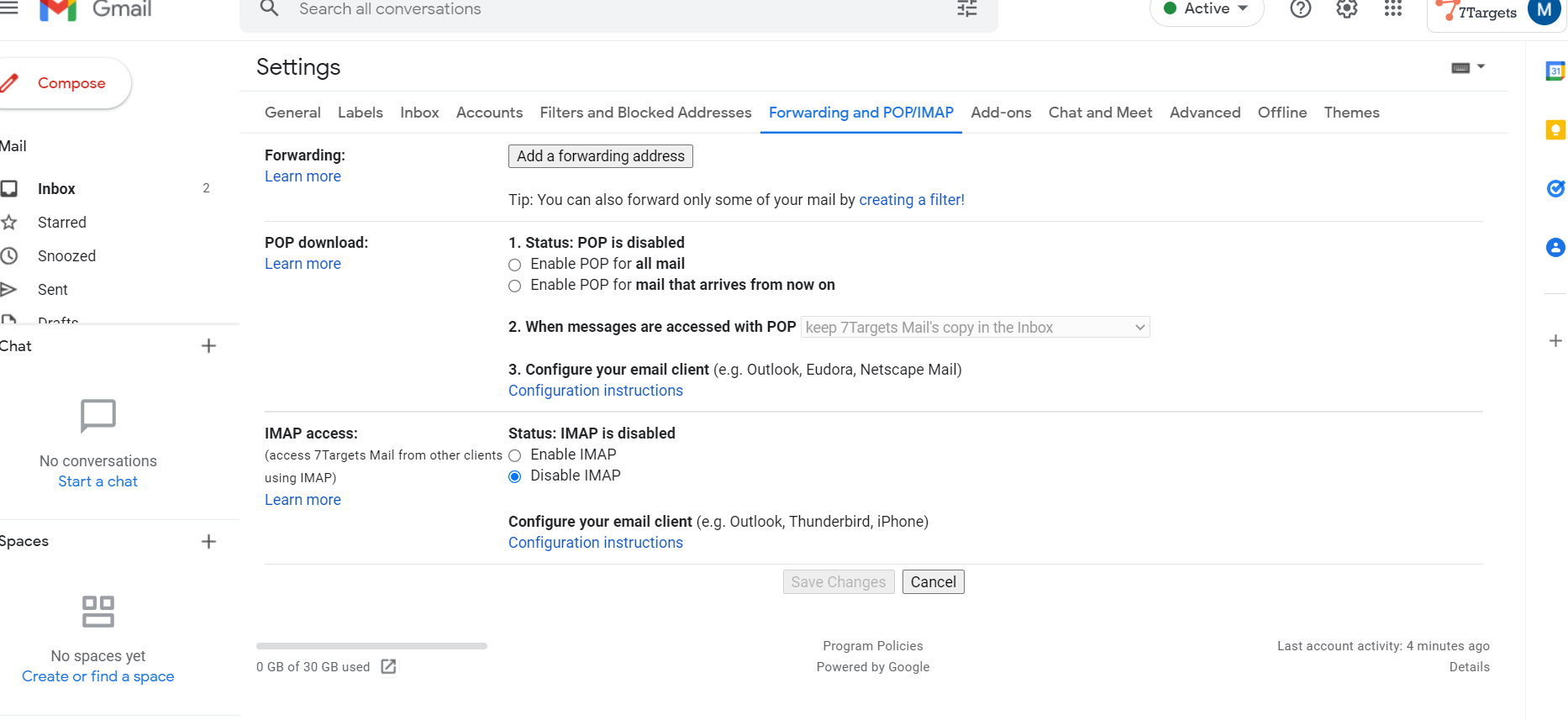Open Contacts side panel icon
The width and height of the screenshot is (1568, 720).
[1555, 248]
